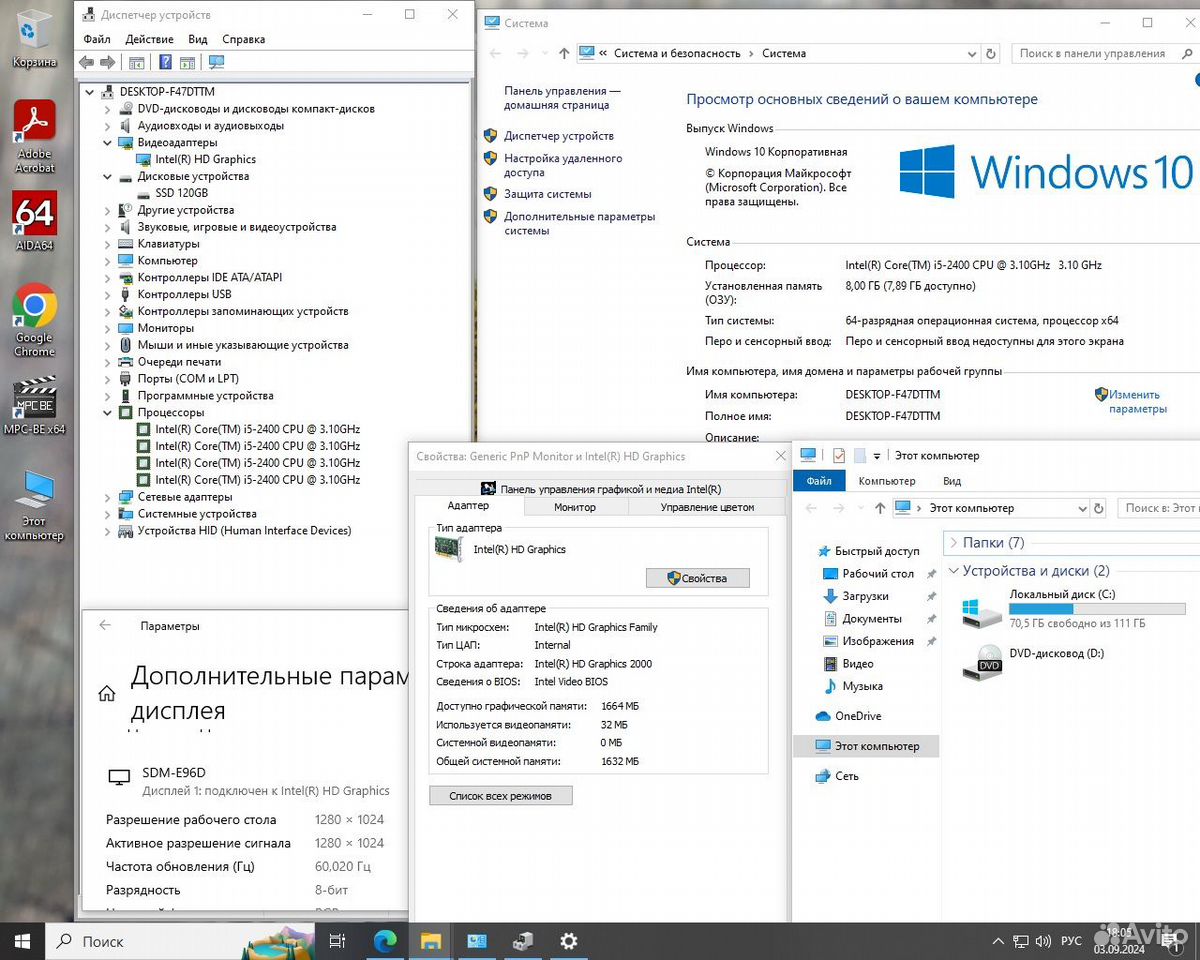
Task: Click the scan for hardware changes monitor icon
Action: coord(216,62)
